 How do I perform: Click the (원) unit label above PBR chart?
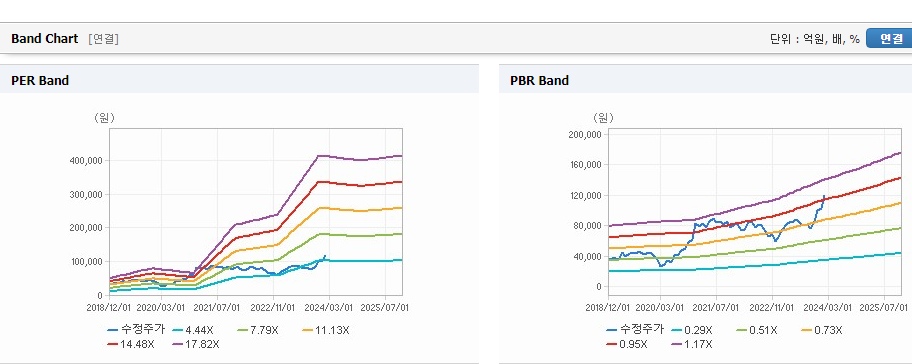point(603,118)
